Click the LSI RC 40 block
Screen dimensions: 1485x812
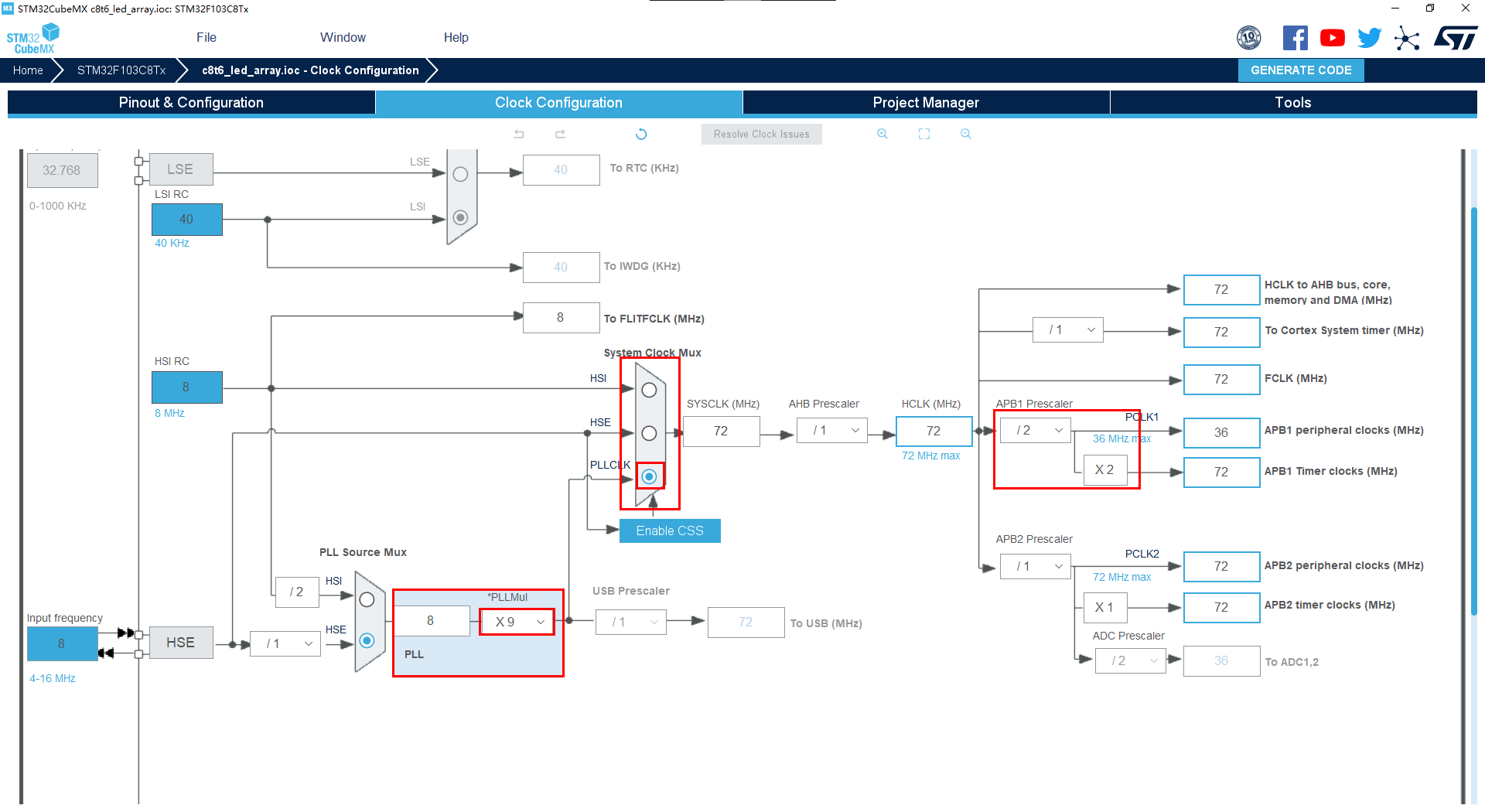(x=186, y=219)
